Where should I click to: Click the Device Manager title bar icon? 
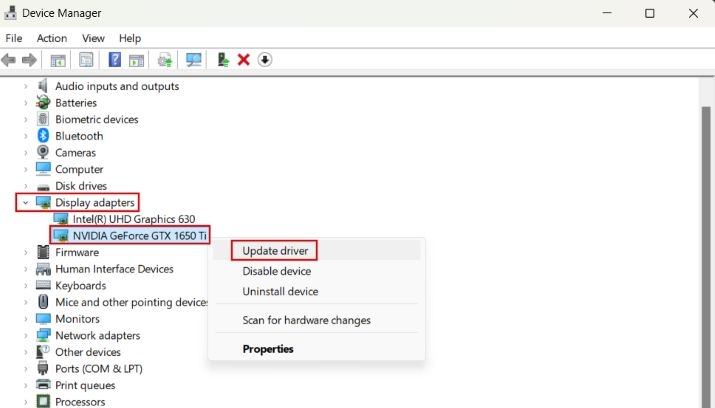10,13
